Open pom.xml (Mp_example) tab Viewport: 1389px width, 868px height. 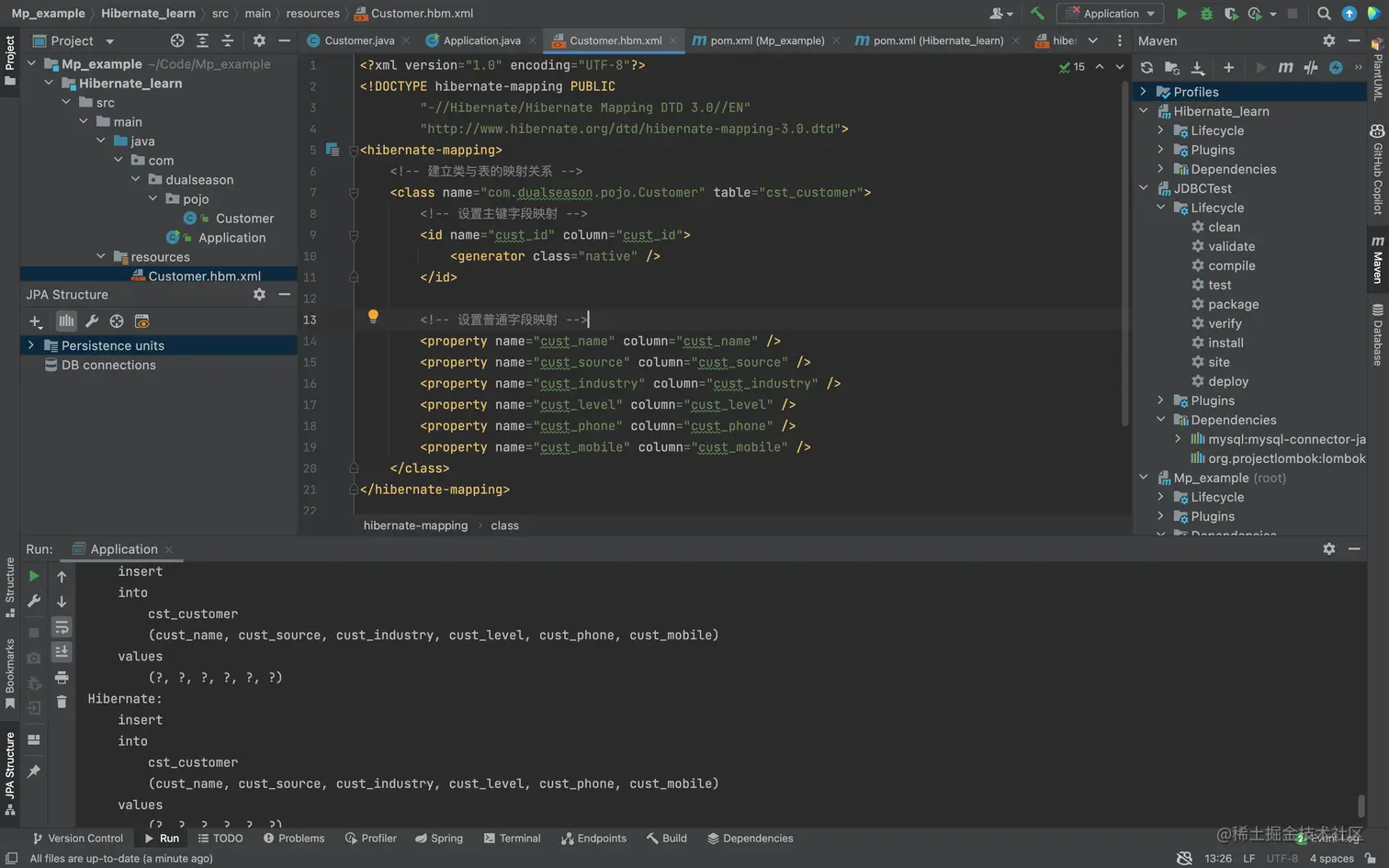(767, 40)
